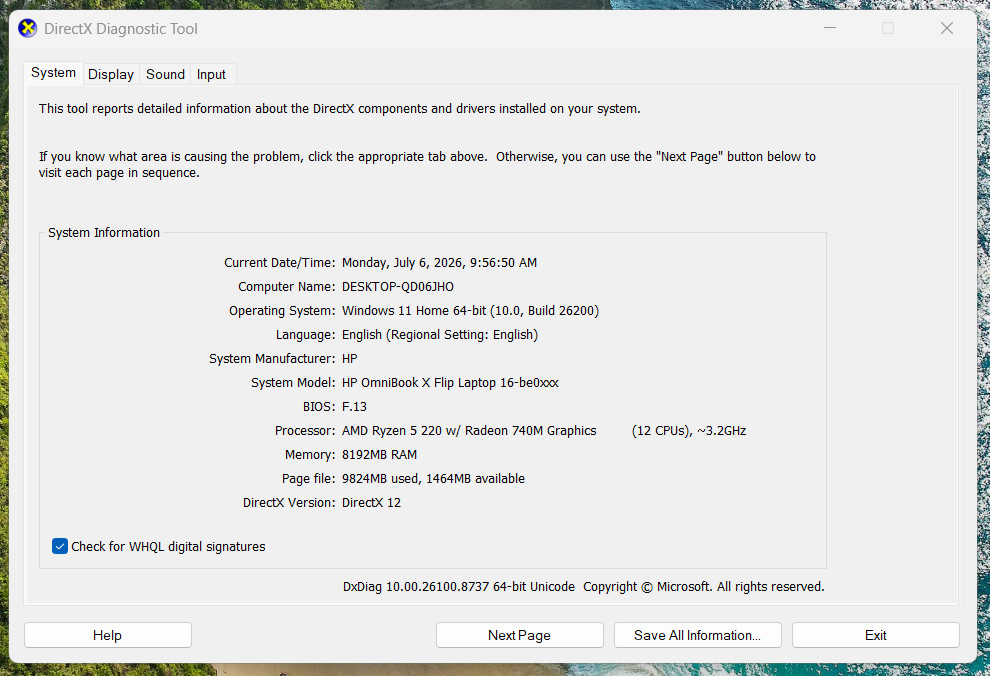990x676 pixels.
Task: Click the system model HP OmniBook value
Action: (450, 382)
